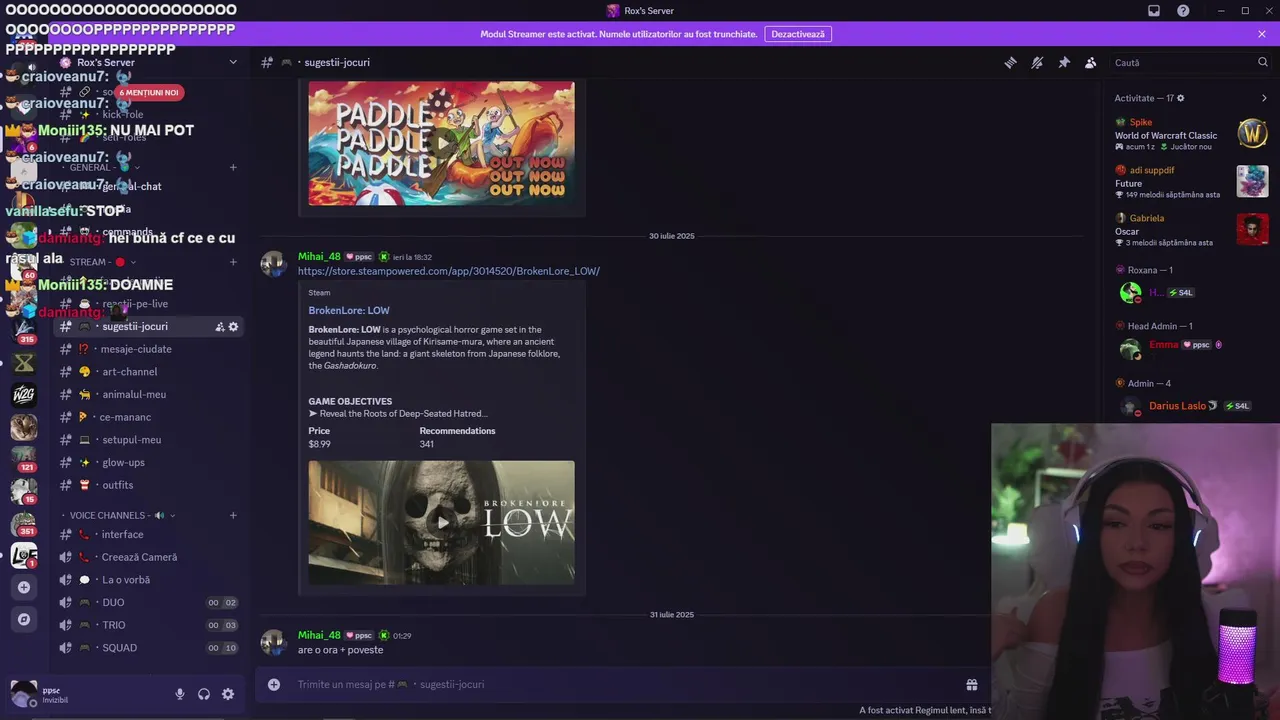Join the SQUAD voice channel
Screen dimensions: 1280x720
[150, 648]
